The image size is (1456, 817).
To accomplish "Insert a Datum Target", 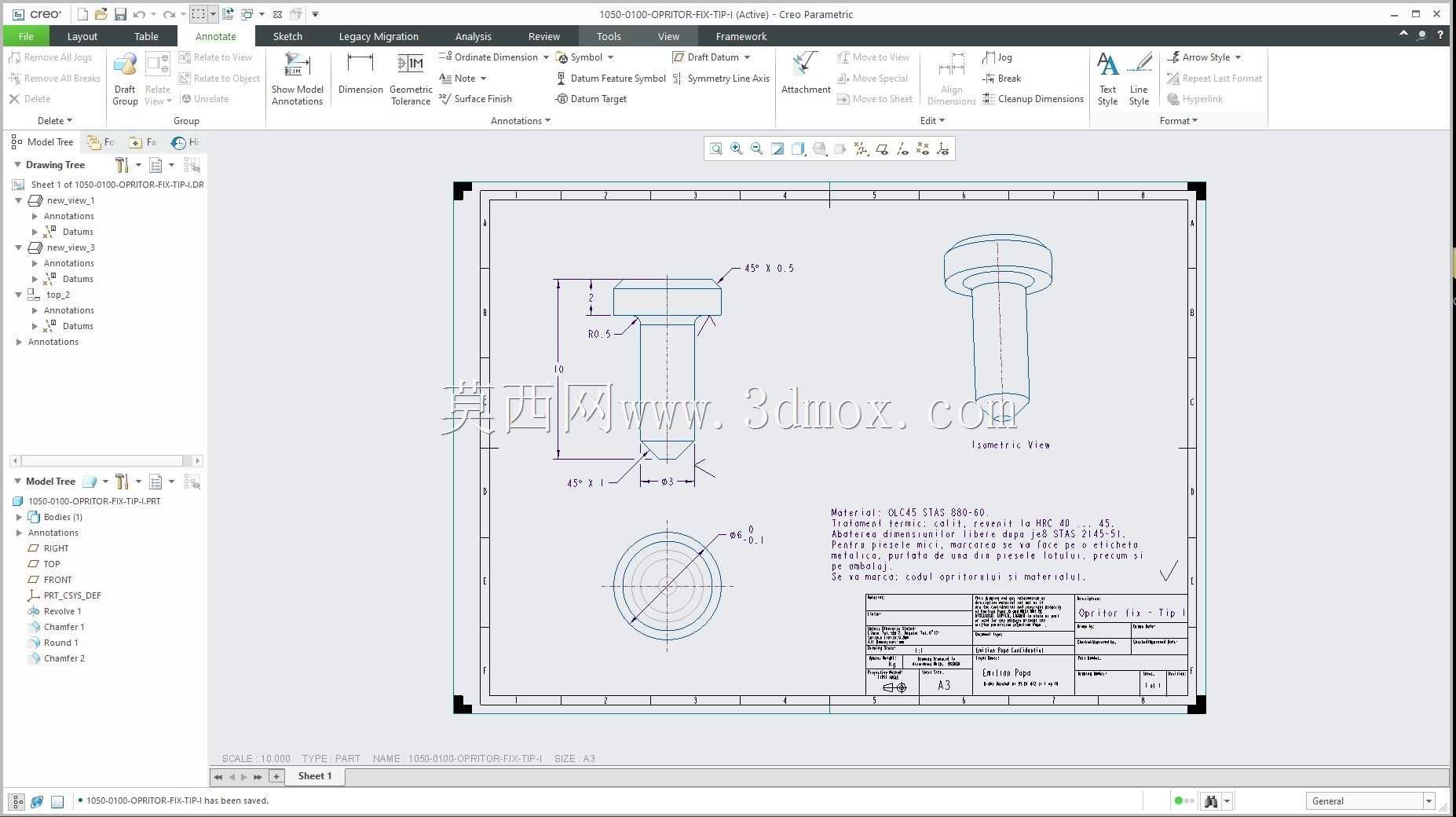I will click(x=591, y=99).
